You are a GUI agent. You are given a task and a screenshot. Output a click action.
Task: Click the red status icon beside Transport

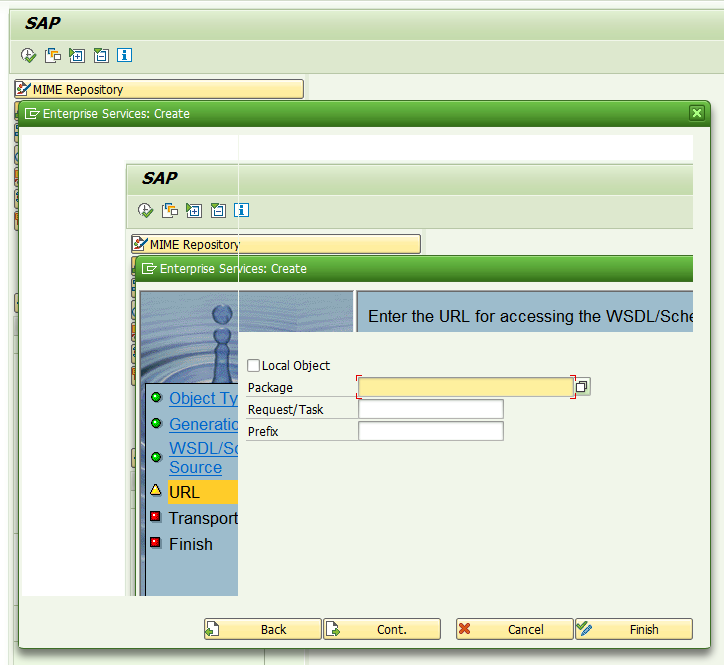(156, 516)
